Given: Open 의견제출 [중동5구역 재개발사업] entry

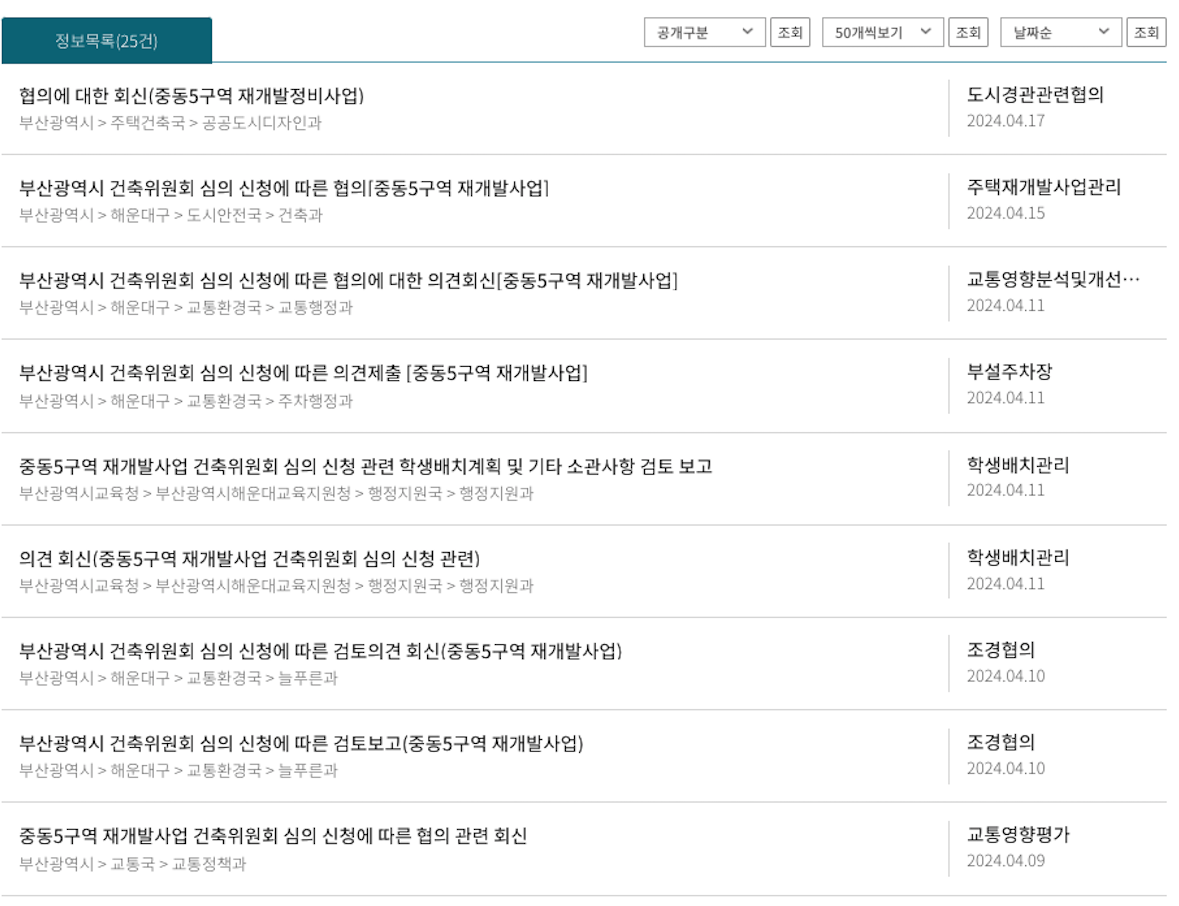Looking at the screenshot, I should tap(304, 373).
